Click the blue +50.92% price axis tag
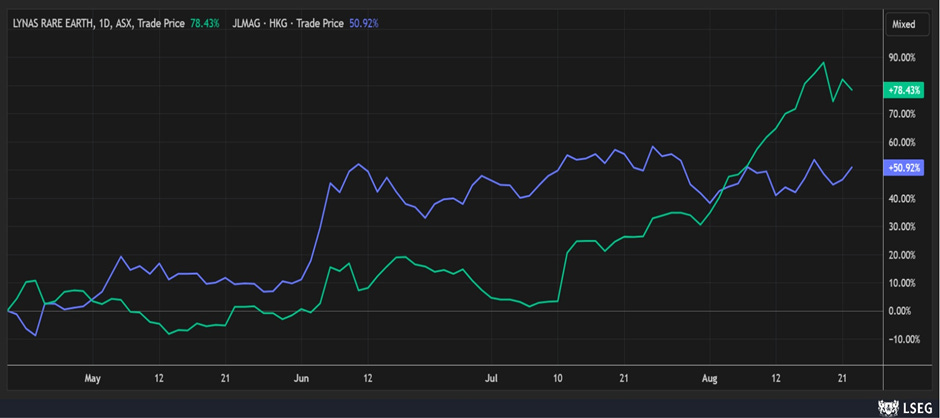This screenshot has height=418, width=940. 904,168
